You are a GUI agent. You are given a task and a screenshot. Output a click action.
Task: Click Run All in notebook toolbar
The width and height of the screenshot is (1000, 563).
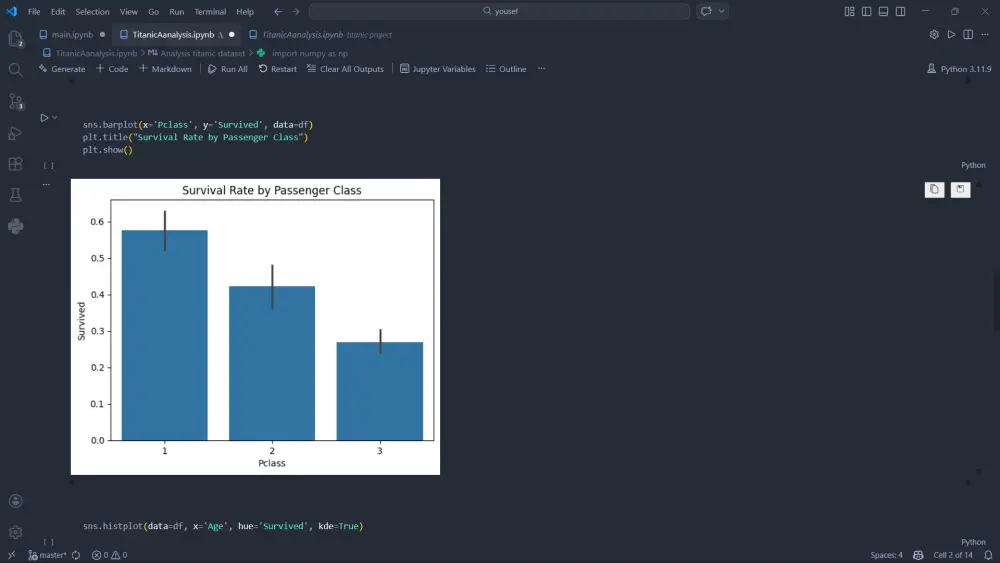228,69
